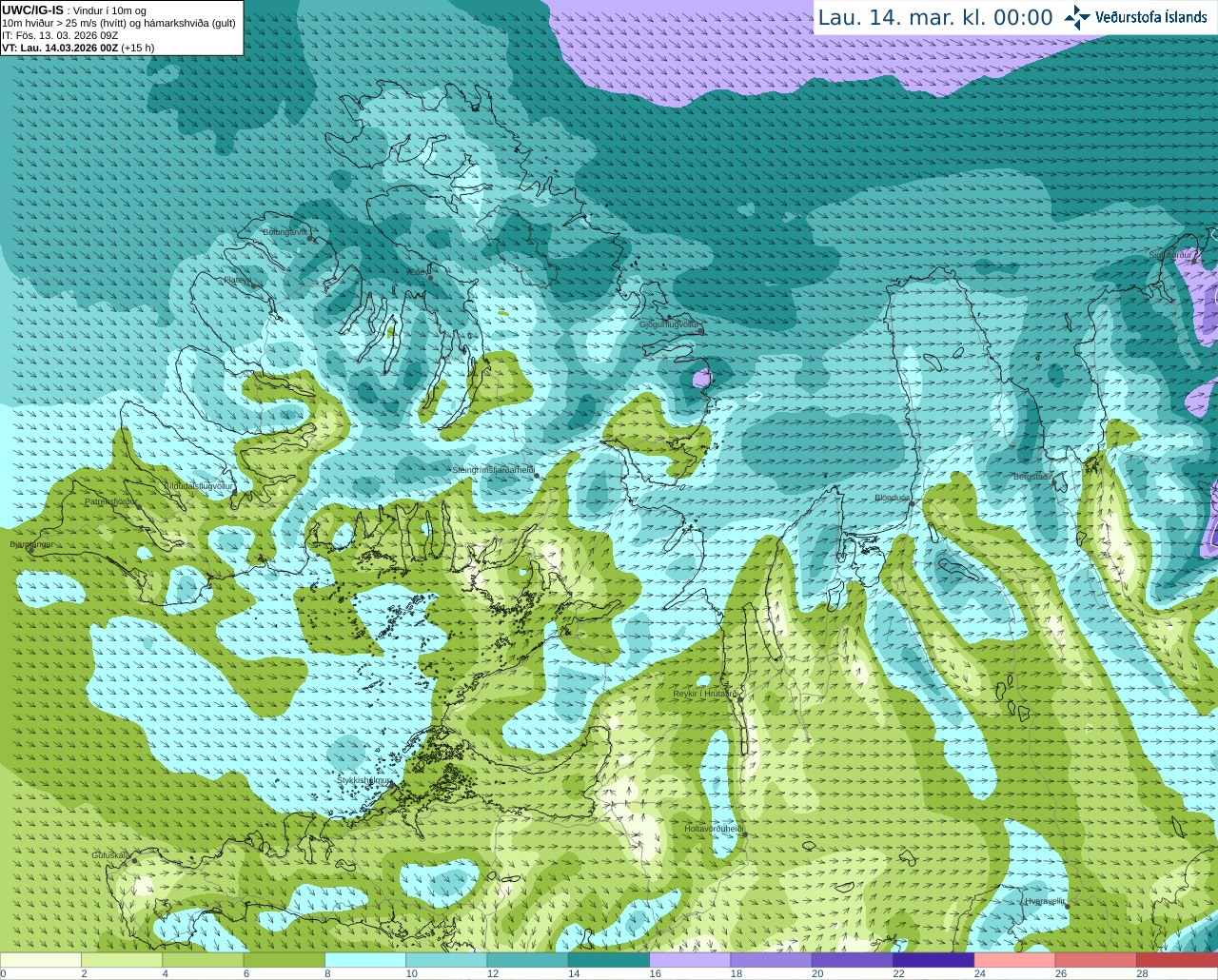This screenshot has width=1218, height=980.
Task: Click the Blönduós station label
Action: pyautogui.click(x=892, y=498)
